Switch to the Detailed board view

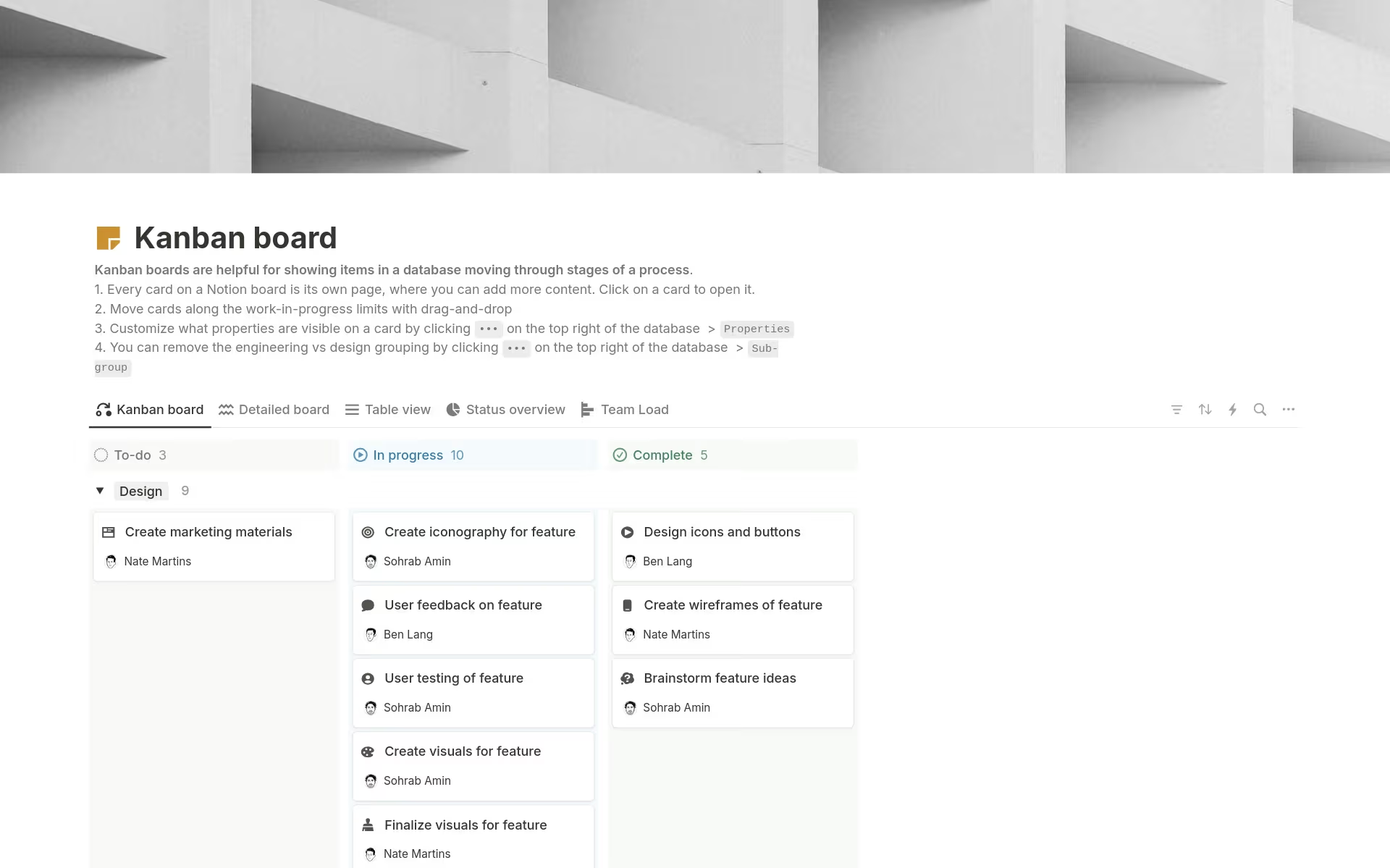(x=284, y=409)
